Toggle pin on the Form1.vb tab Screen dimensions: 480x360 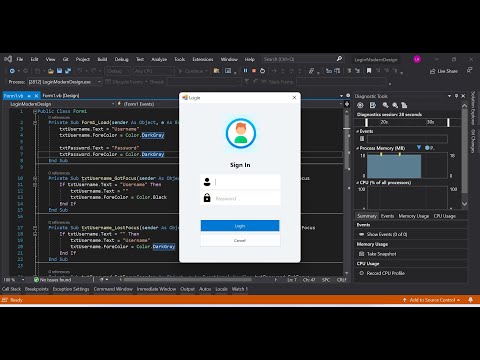click(x=29, y=96)
